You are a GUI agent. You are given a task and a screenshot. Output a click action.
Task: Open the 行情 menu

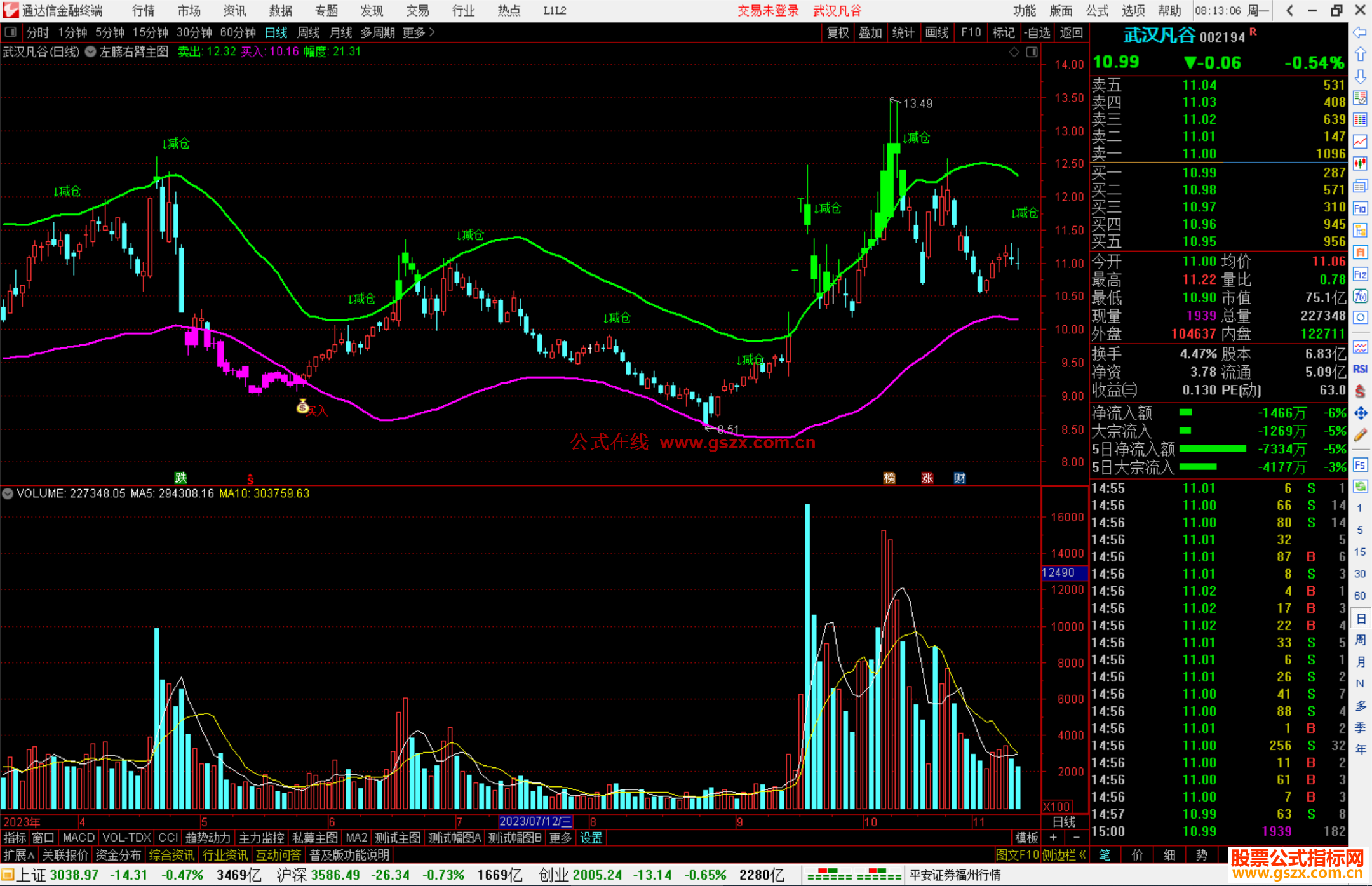point(144,10)
